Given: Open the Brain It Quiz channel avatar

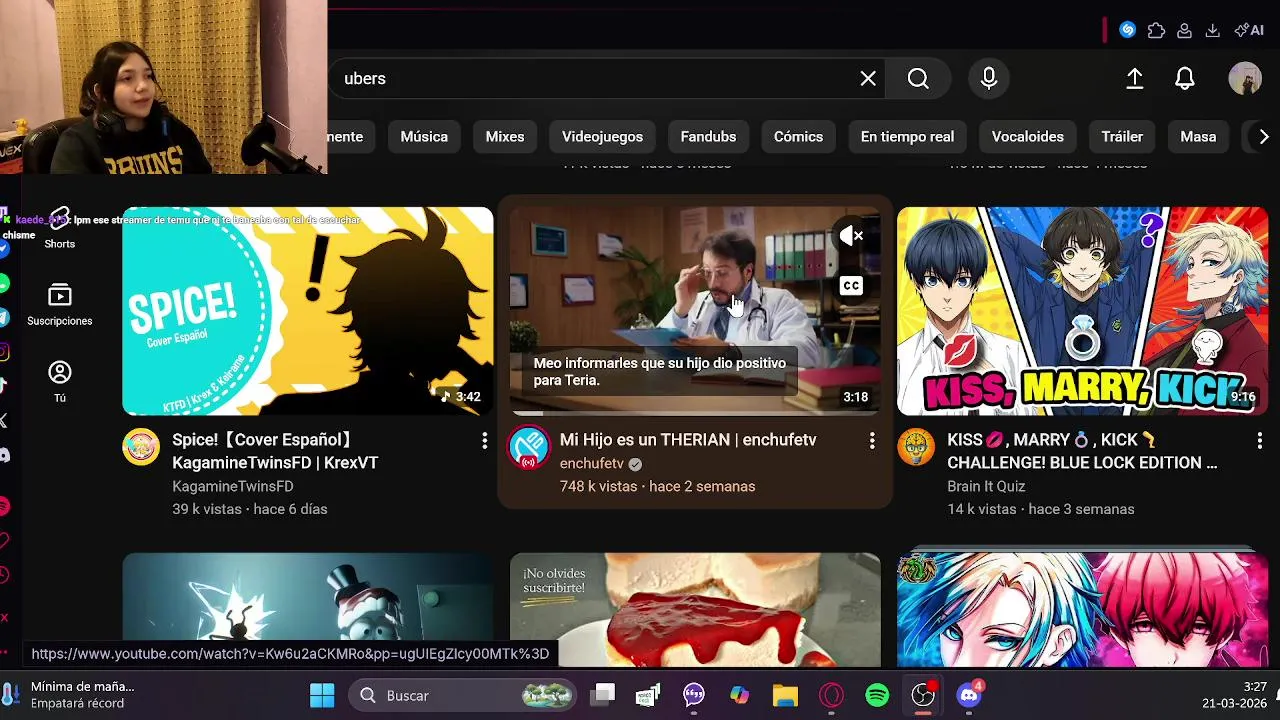Looking at the screenshot, I should click(x=916, y=447).
